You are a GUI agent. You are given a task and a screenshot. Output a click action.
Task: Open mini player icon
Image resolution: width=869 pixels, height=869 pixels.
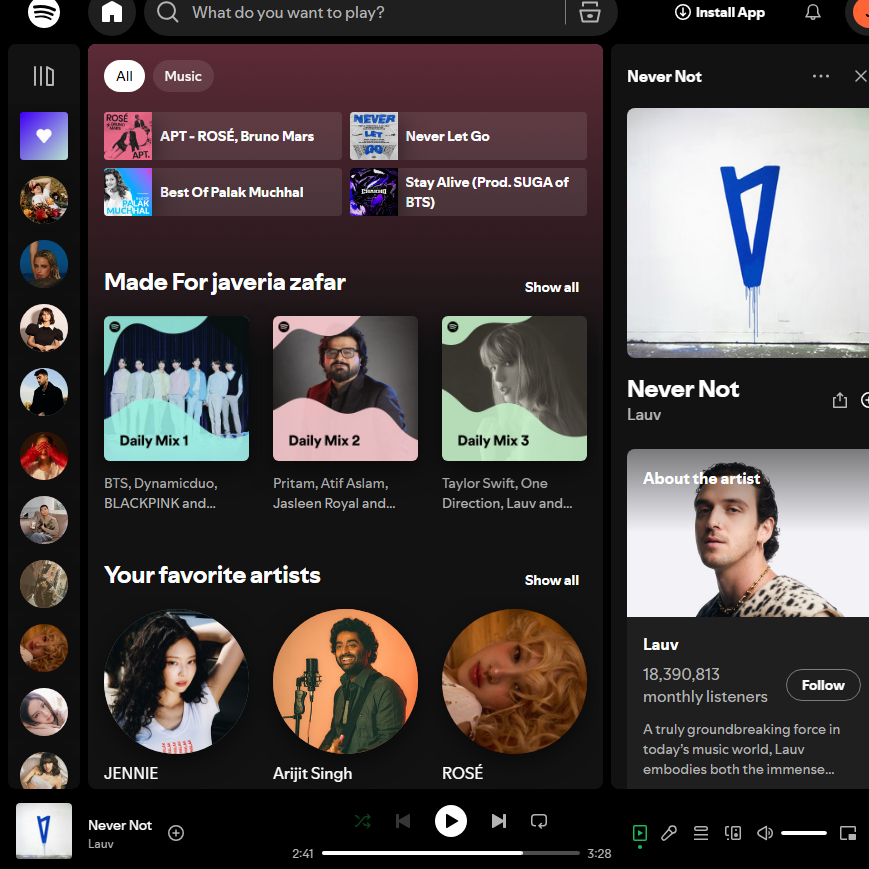click(x=848, y=833)
